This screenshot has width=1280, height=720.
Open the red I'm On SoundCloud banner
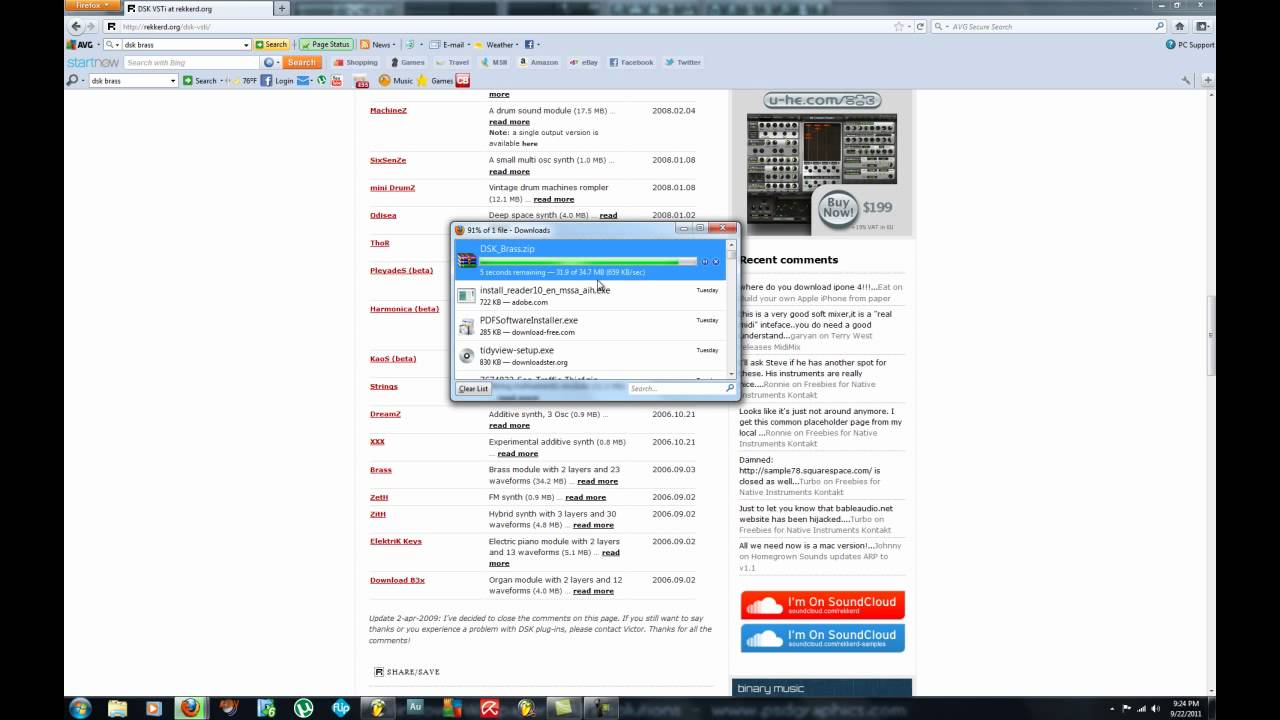coord(822,605)
